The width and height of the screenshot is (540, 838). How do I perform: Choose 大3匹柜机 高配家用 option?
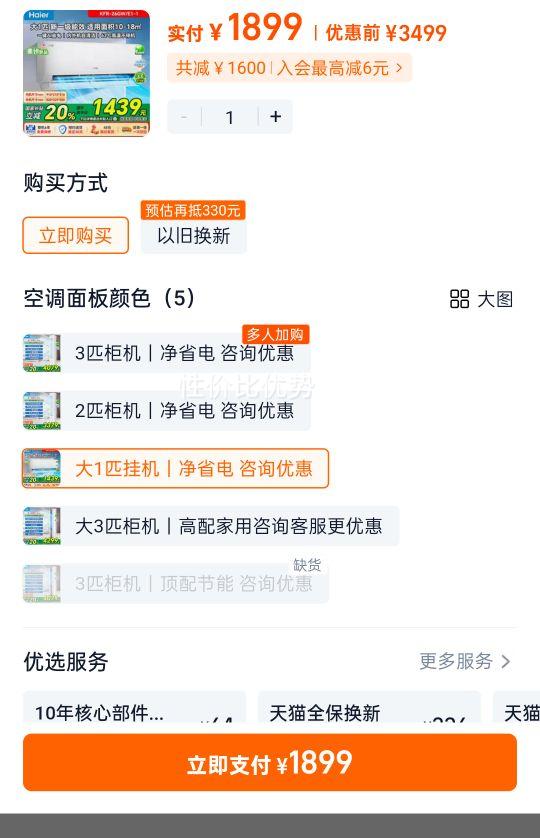211,526
